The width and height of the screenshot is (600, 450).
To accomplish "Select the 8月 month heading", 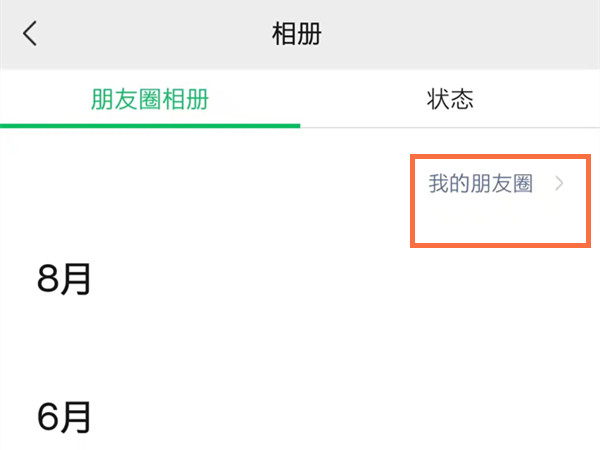I will point(65,279).
